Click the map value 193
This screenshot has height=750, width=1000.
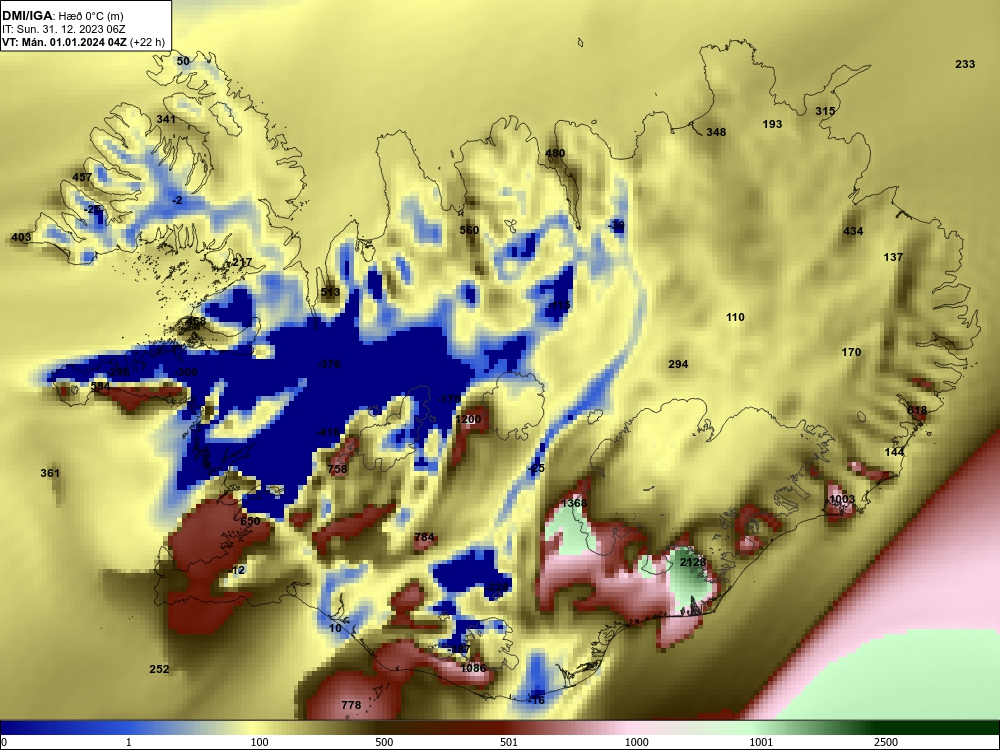coord(772,124)
